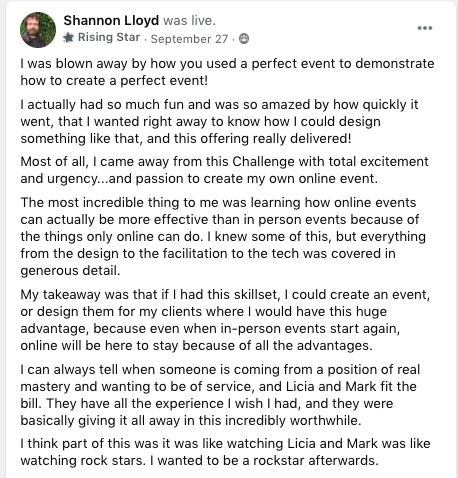Image resolution: width=458 pixels, height=478 pixels.
Task: Select the paragraph starting "My takeaway was"
Action: pyautogui.click(x=225, y=320)
